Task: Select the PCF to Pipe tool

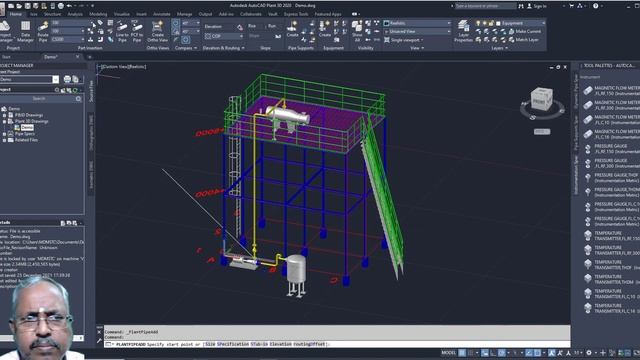Action: 137,31
